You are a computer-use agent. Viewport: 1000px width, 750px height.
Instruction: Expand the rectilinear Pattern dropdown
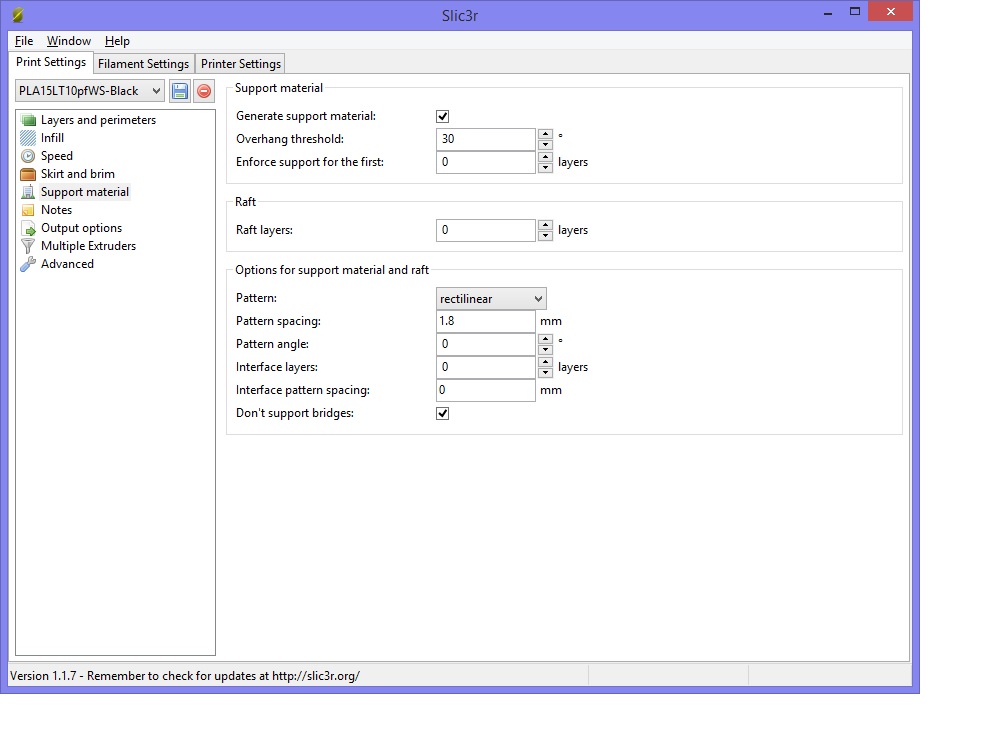[x=491, y=299]
